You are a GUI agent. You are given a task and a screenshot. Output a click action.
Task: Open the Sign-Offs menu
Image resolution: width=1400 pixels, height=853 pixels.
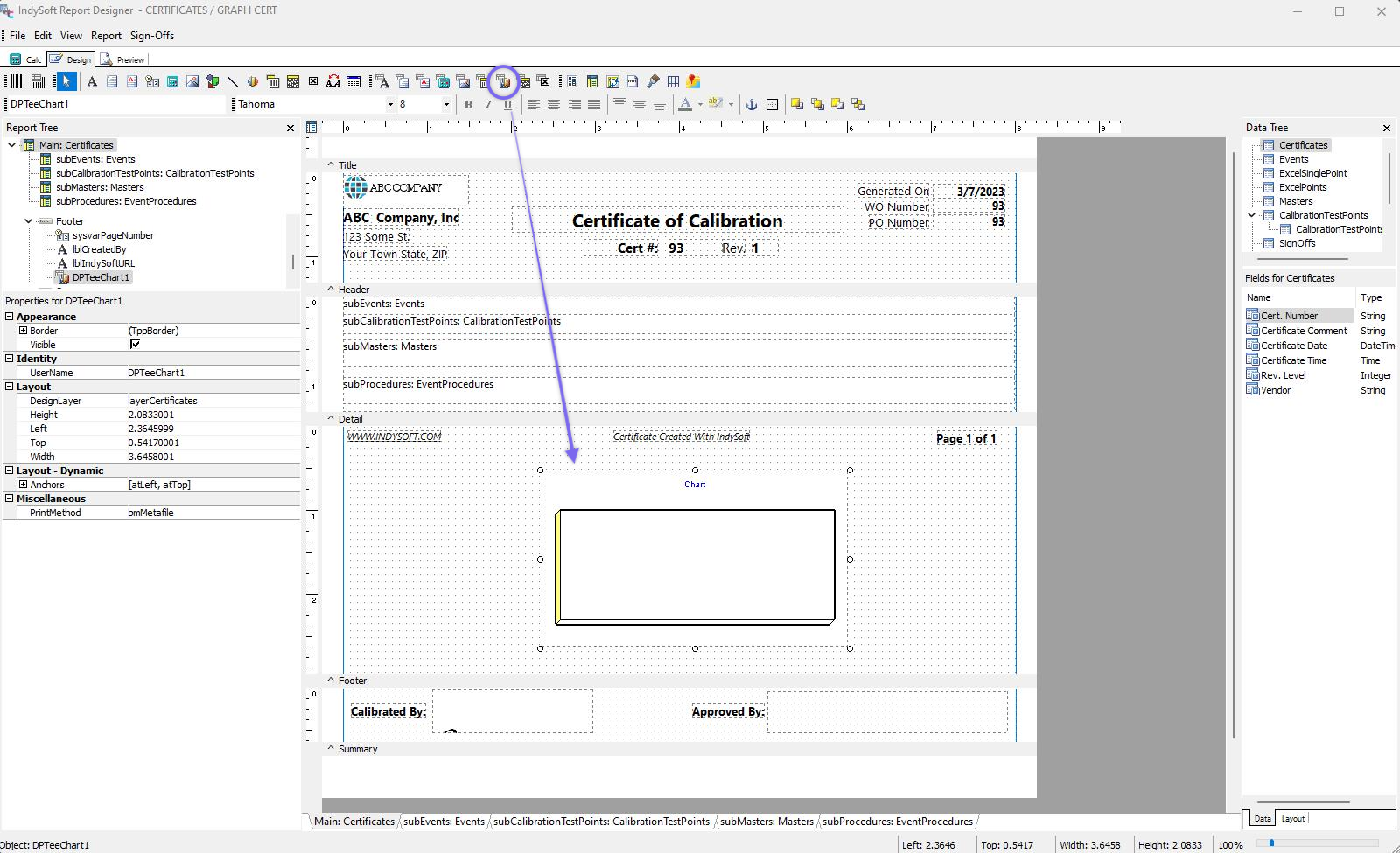click(x=152, y=36)
